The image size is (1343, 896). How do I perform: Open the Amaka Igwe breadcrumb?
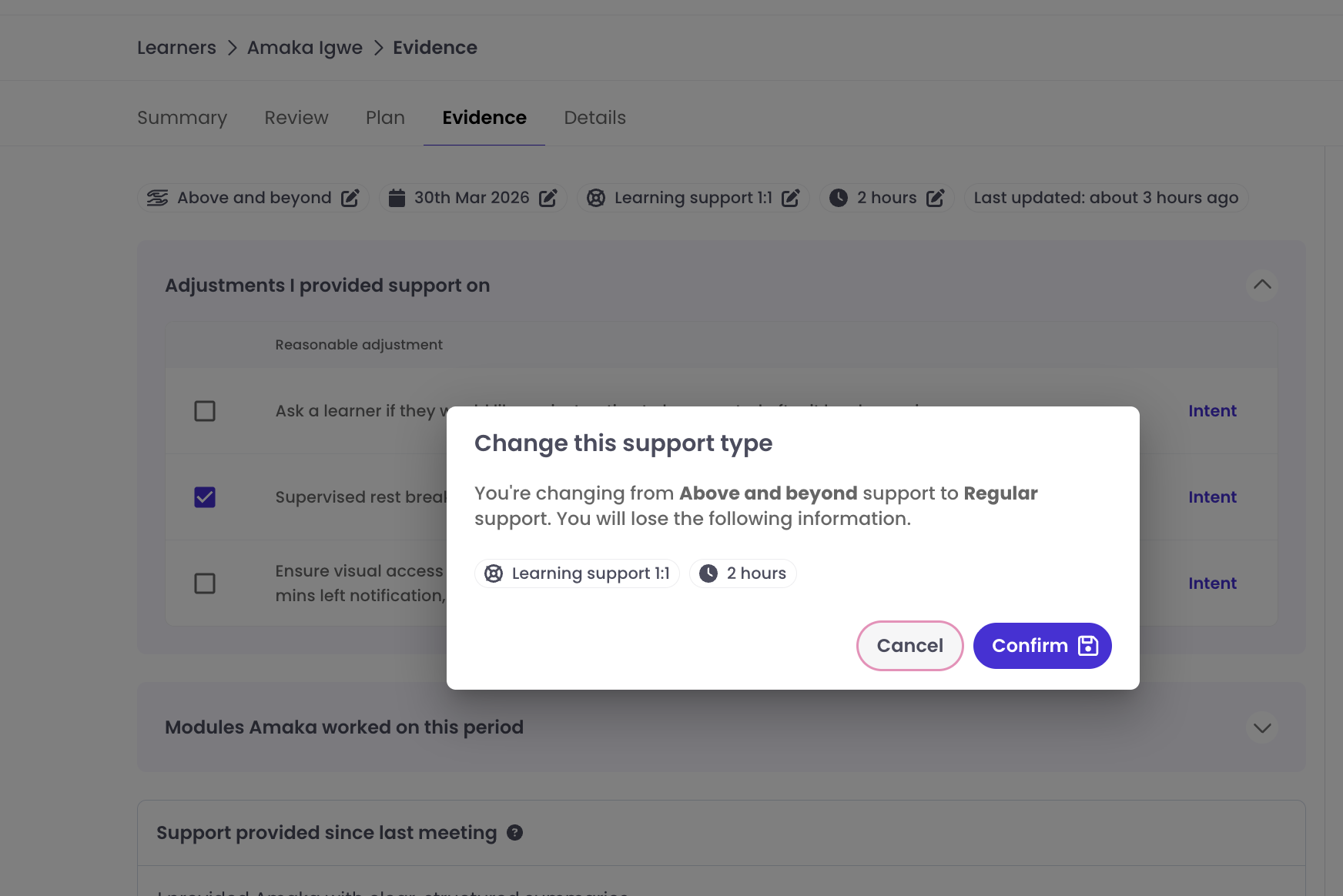tap(304, 48)
